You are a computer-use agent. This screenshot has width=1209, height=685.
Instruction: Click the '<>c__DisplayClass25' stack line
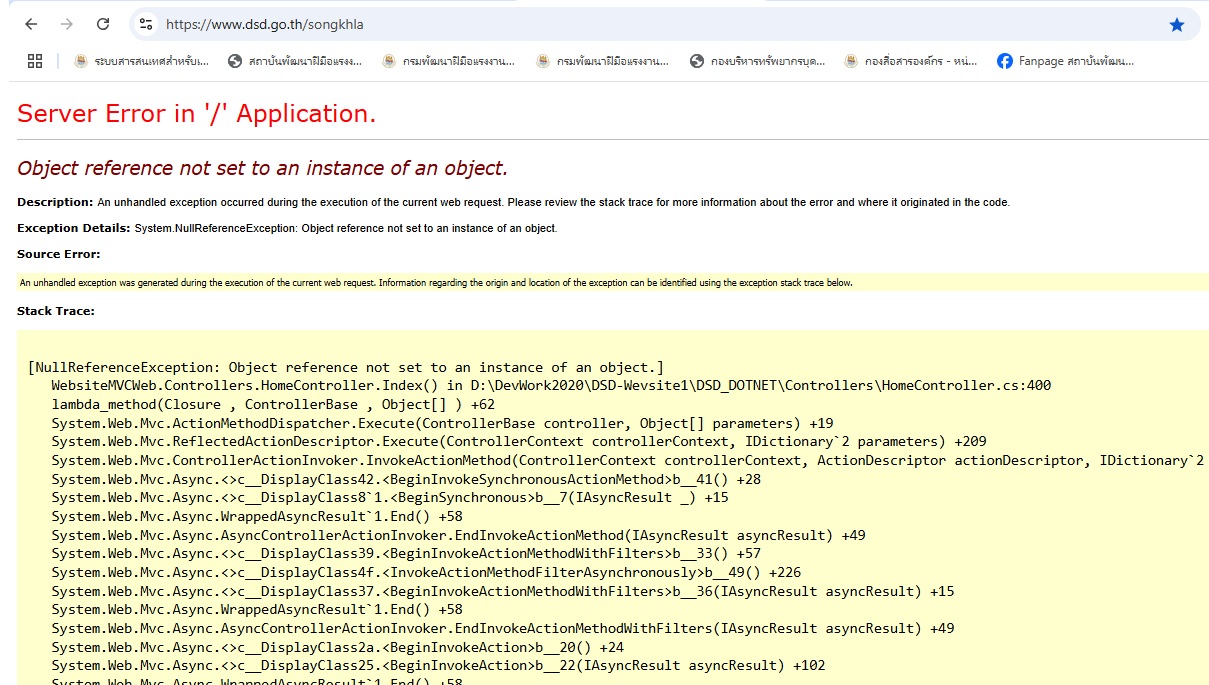tap(438, 665)
